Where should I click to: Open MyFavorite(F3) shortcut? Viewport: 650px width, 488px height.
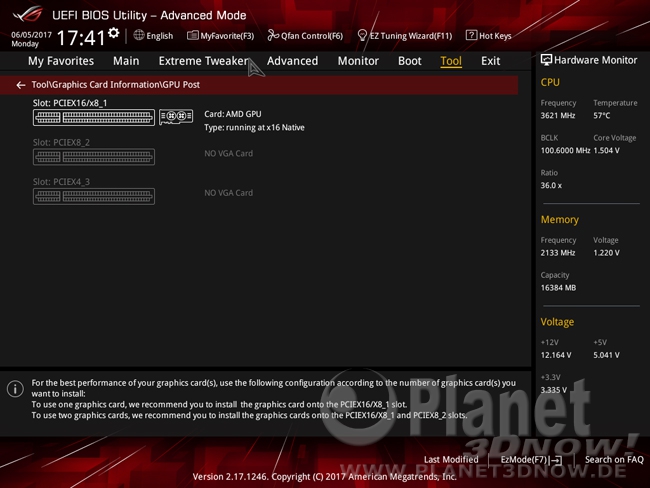click(221, 36)
